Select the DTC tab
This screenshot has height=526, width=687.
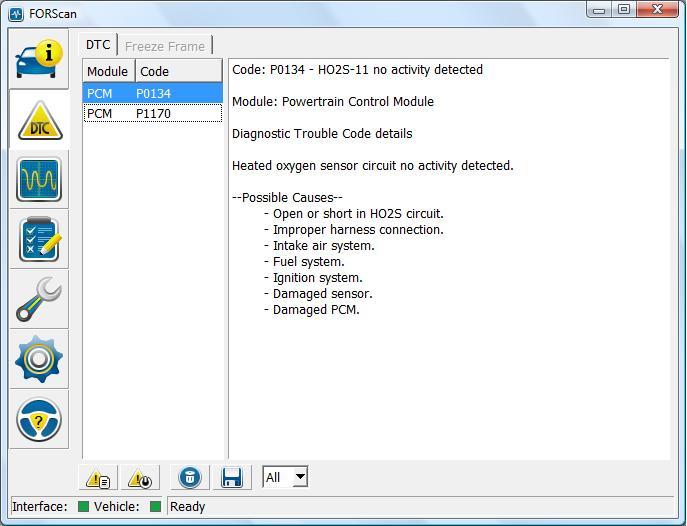click(98, 45)
